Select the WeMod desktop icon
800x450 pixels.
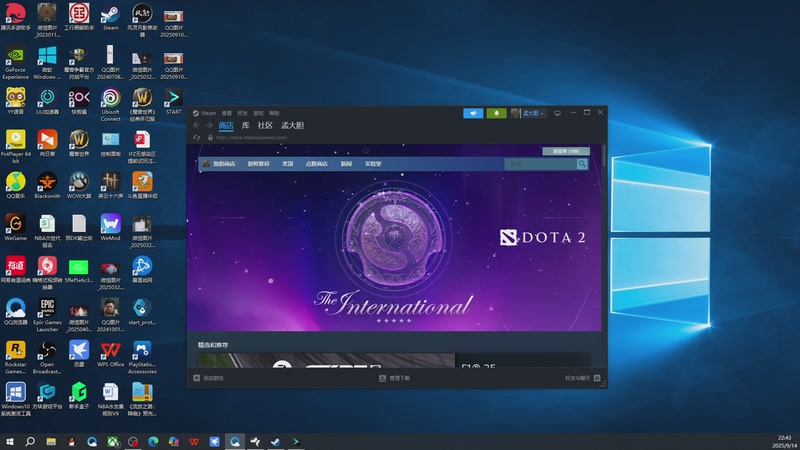(110, 228)
